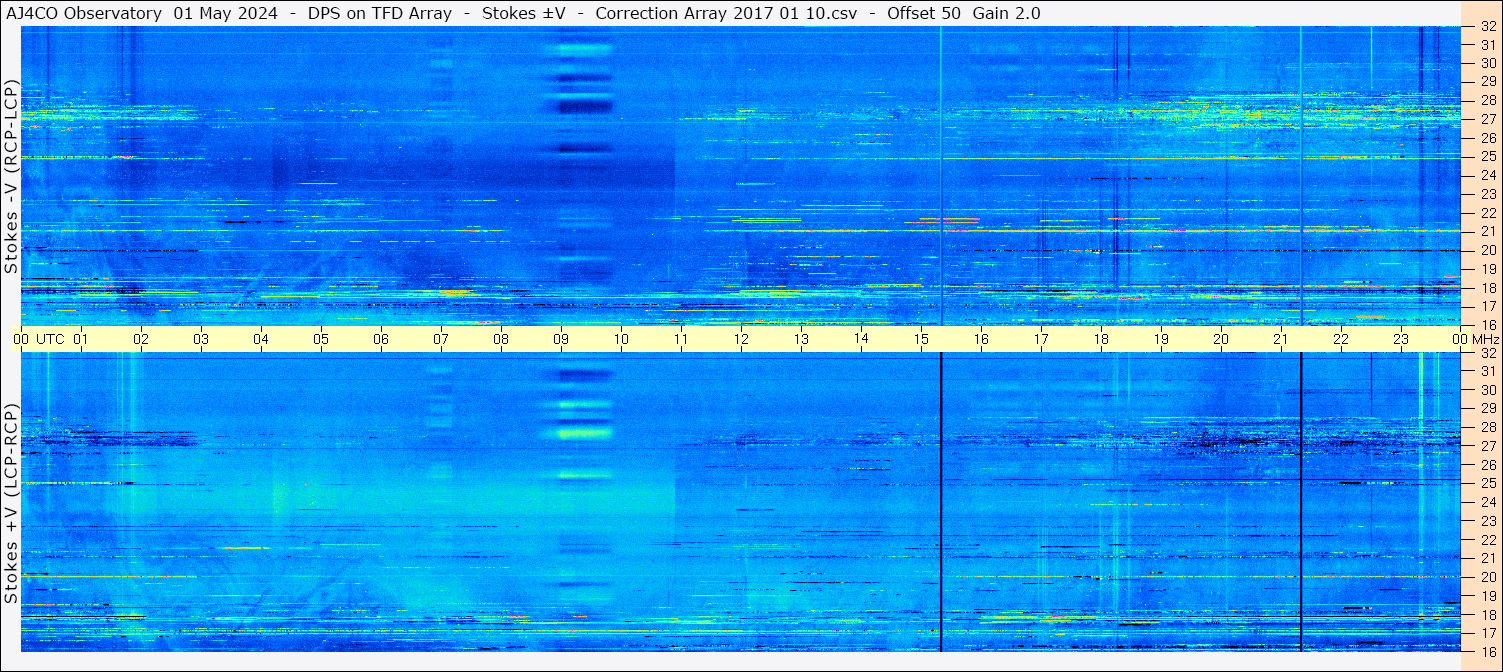Click the 16 MHz tick of Stokes -V panel
This screenshot has width=1503, height=672.
(1487, 325)
